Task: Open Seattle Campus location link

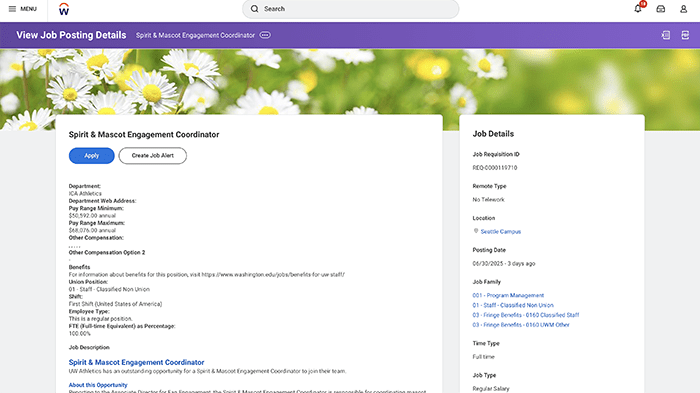Action: 501,231
